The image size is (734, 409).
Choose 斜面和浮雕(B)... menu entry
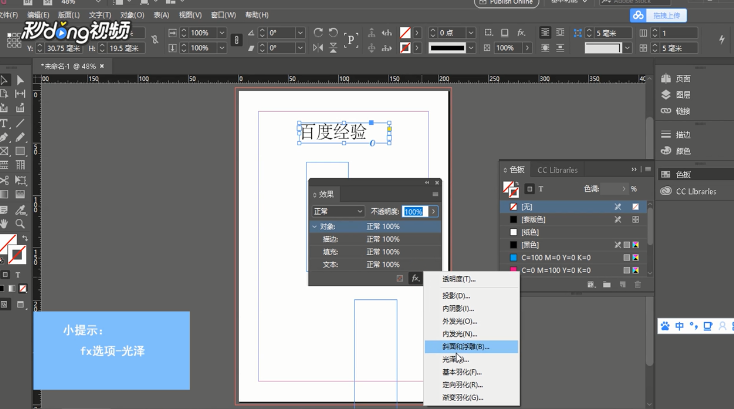point(472,347)
